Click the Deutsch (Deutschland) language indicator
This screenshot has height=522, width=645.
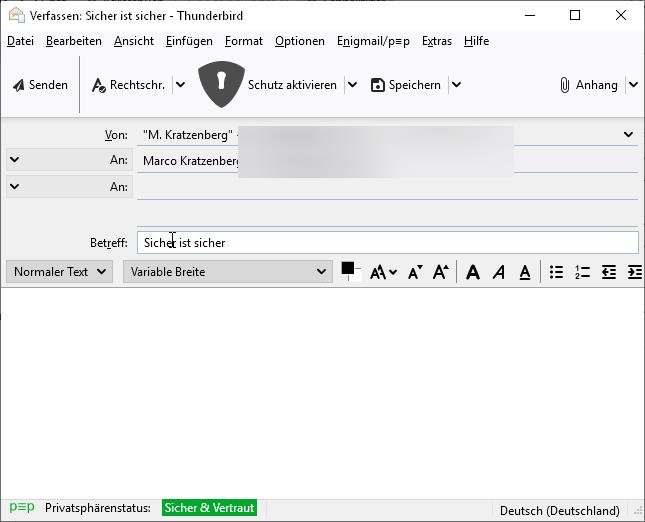(559, 511)
